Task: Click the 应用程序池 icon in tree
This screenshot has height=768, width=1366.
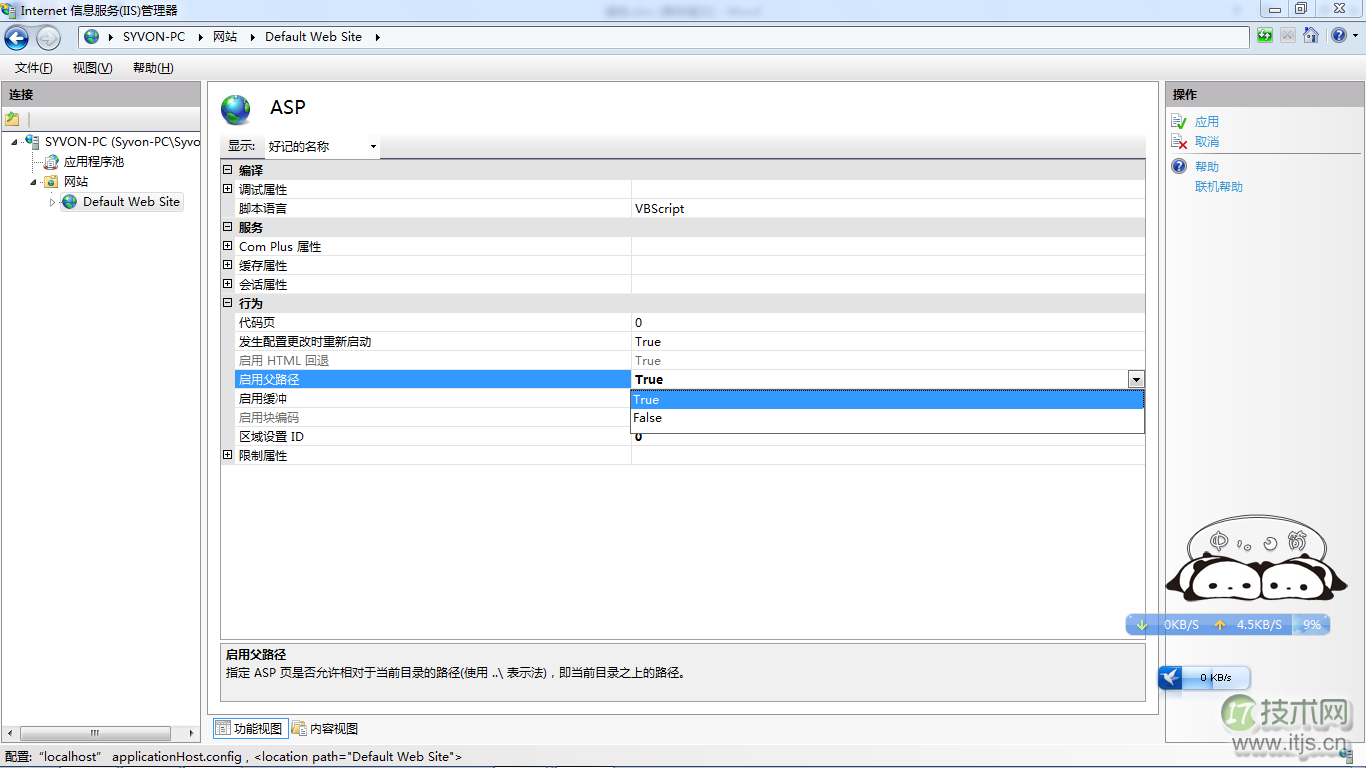Action: point(52,162)
